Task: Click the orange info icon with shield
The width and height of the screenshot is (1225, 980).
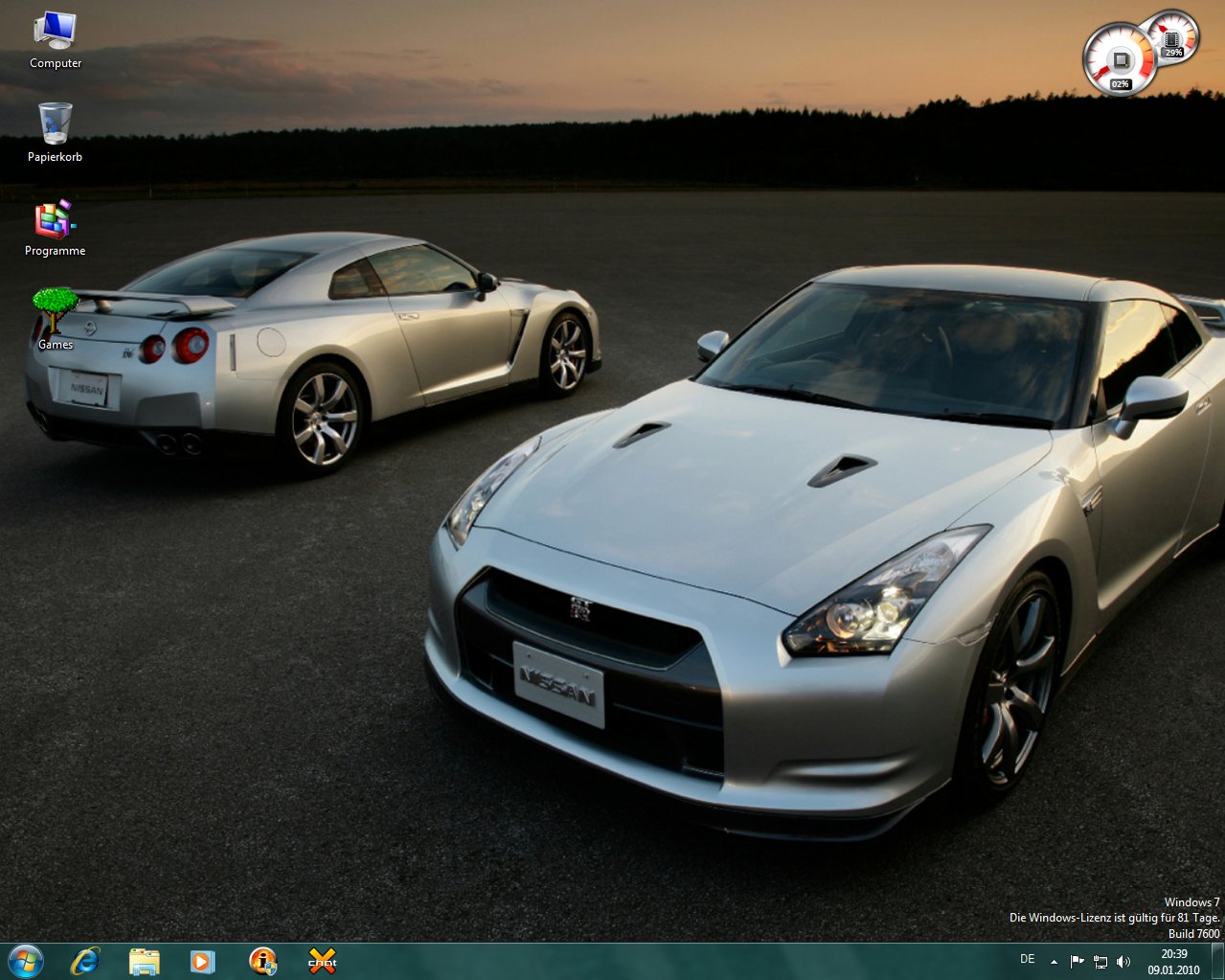Action: click(x=262, y=961)
